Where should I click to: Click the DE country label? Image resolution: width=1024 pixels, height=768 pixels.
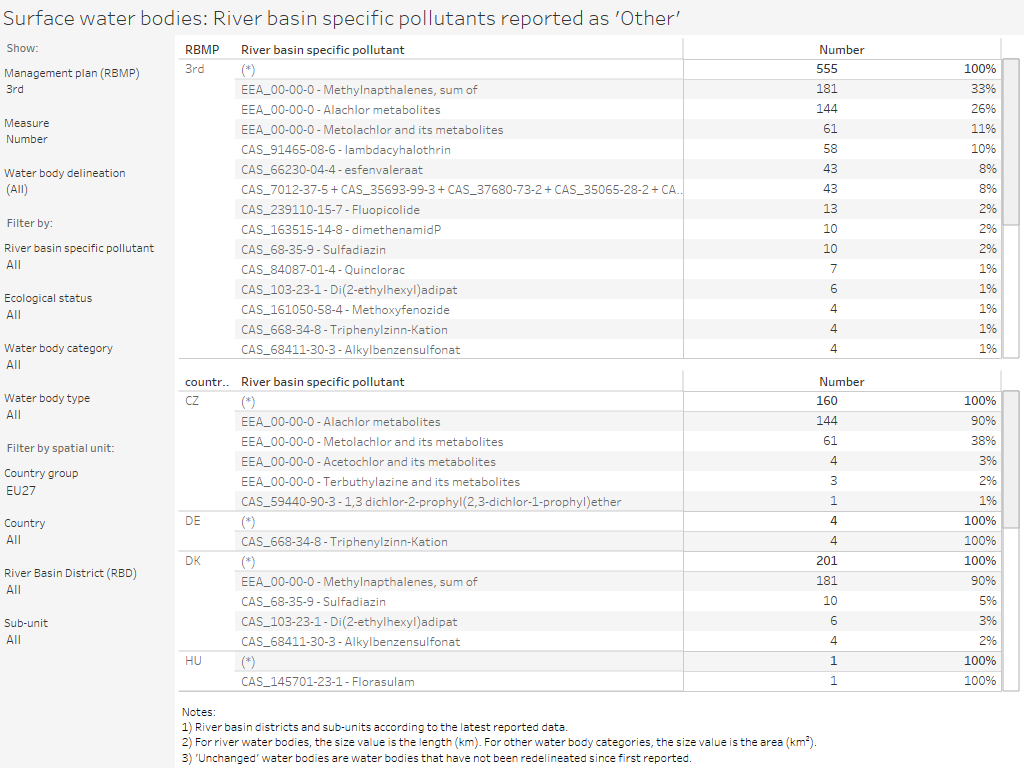(193, 521)
